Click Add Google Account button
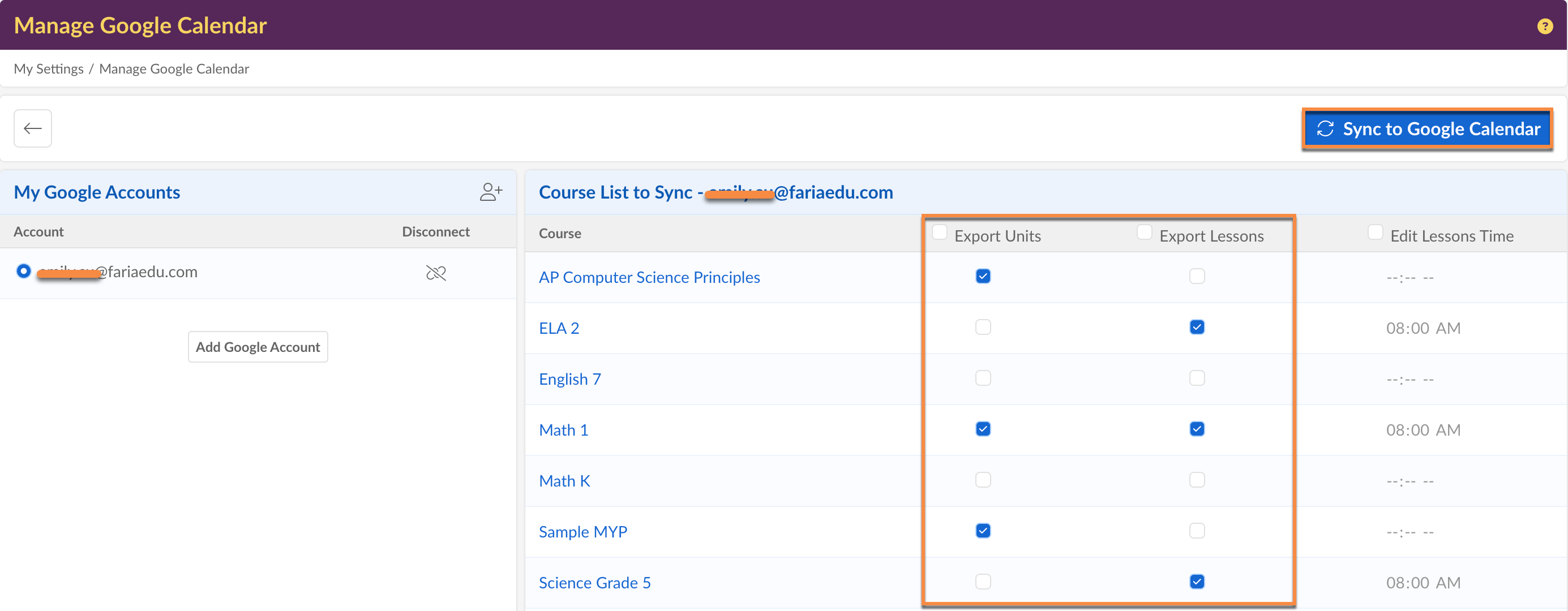This screenshot has width=1568, height=611. 258,347
